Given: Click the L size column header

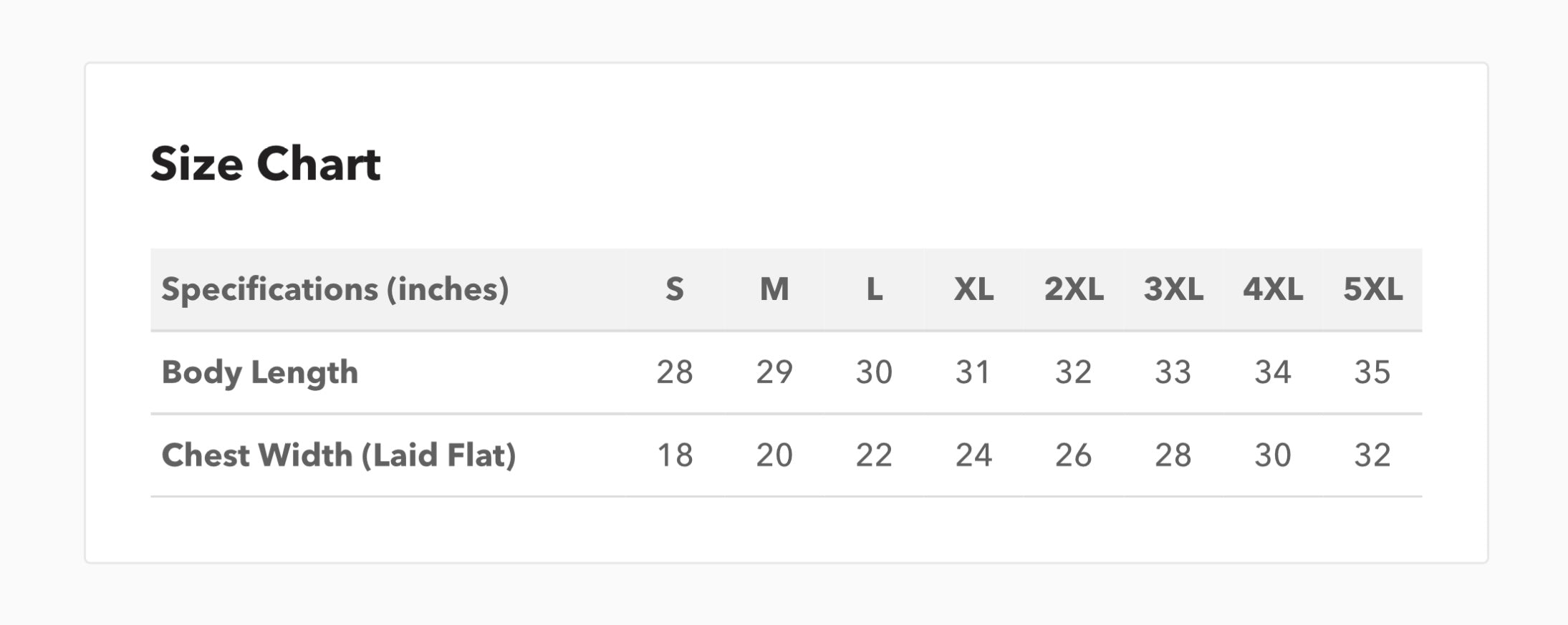Looking at the screenshot, I should pyautogui.click(x=874, y=289).
